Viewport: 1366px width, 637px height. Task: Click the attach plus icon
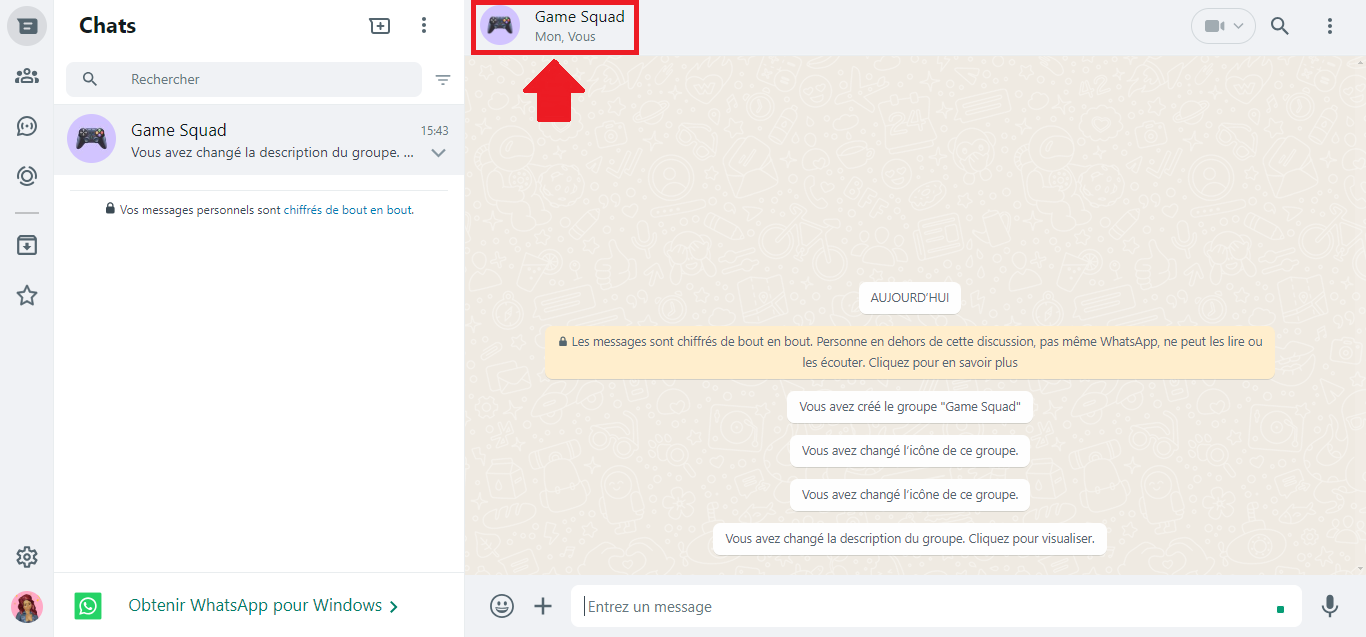click(x=543, y=606)
